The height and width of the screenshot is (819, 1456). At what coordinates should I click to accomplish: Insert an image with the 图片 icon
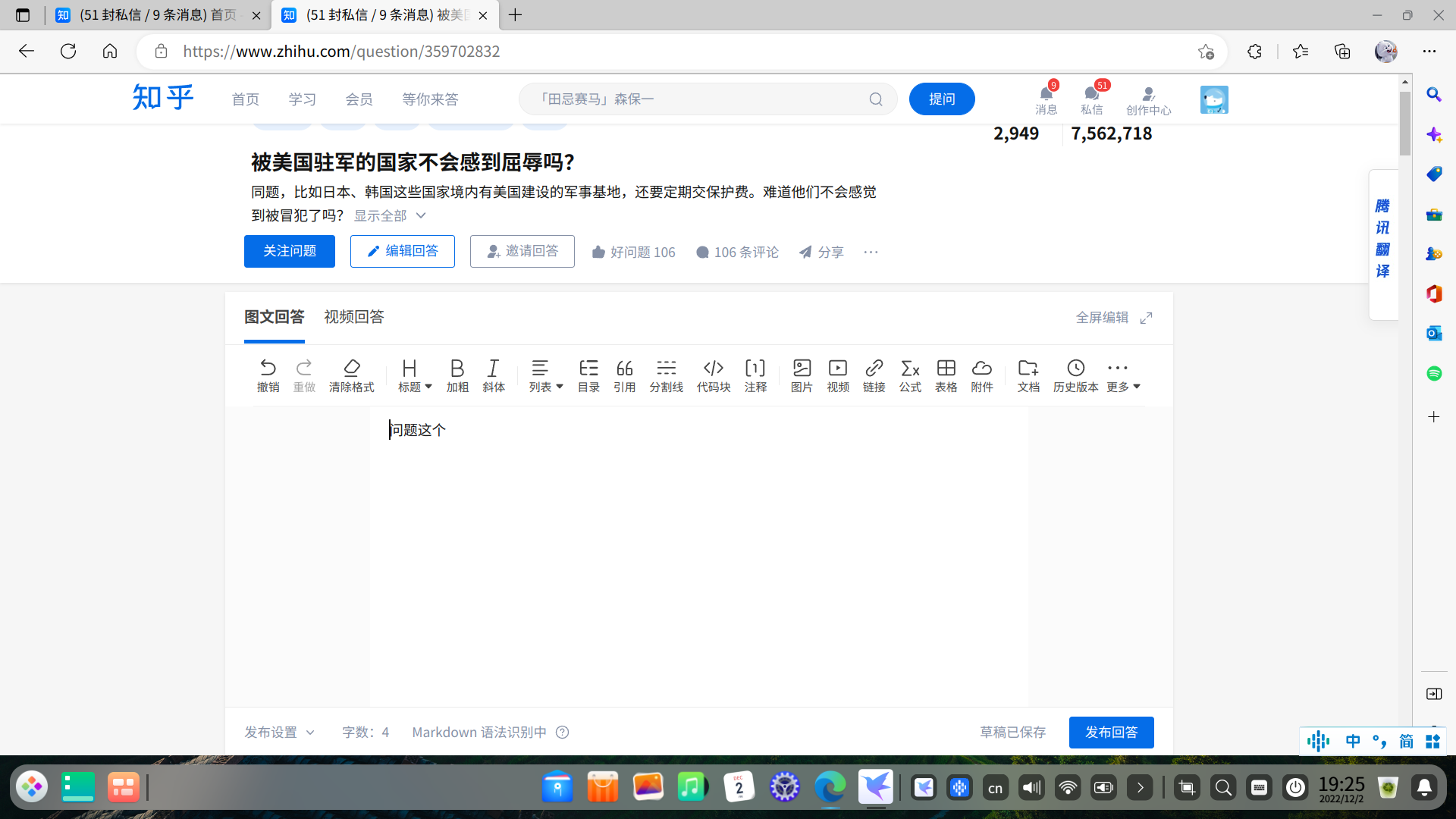[802, 375]
